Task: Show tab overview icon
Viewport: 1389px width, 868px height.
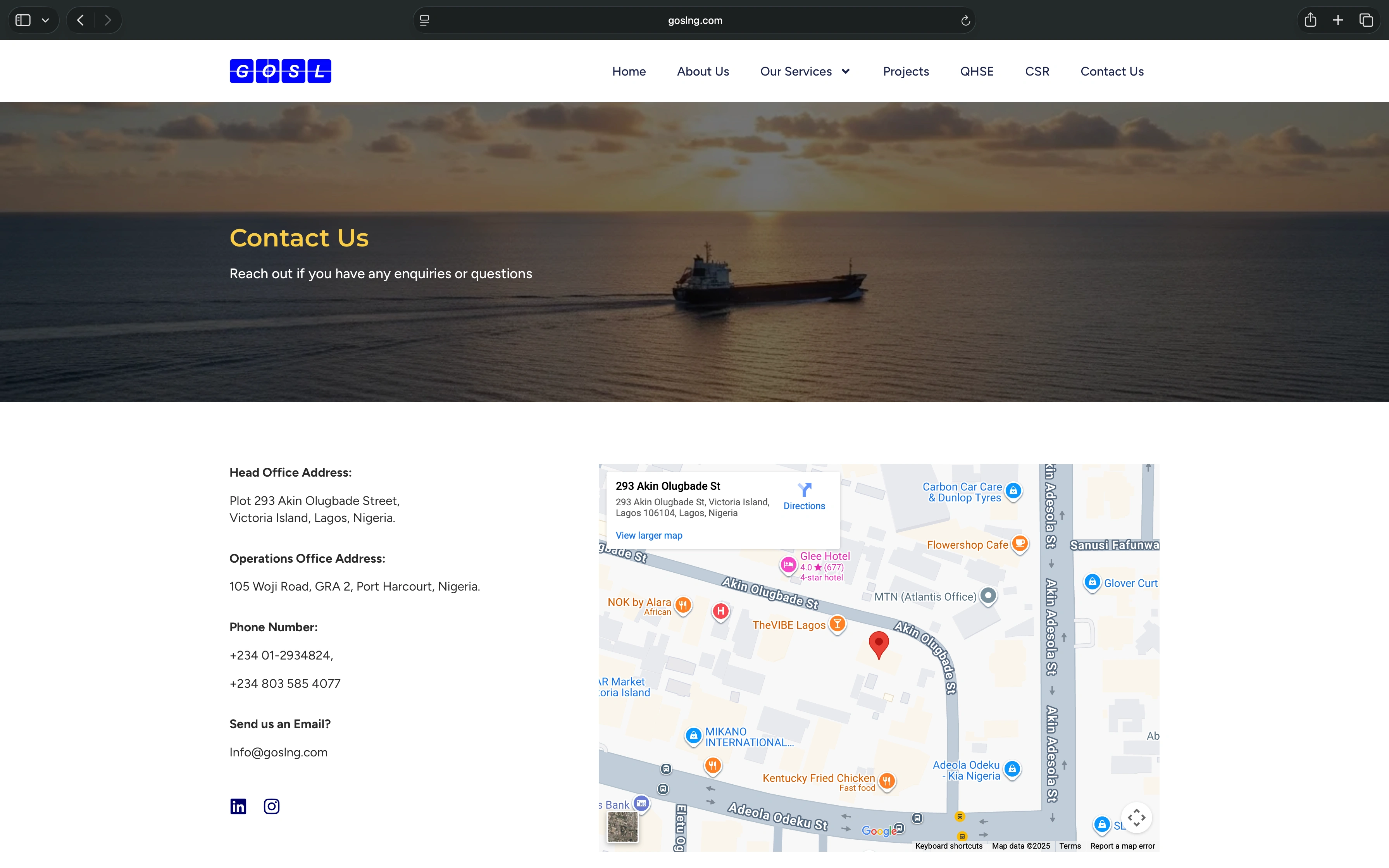Action: 1366,21
